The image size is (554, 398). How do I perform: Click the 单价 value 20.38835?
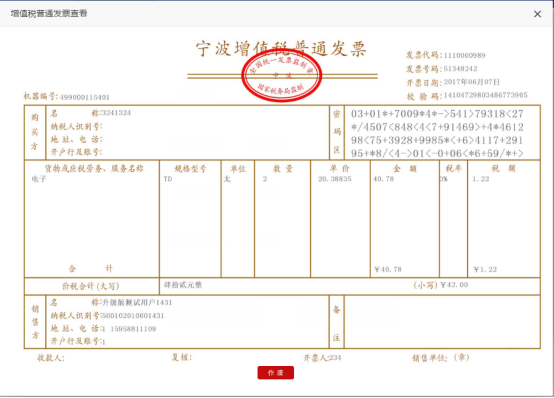click(x=335, y=179)
